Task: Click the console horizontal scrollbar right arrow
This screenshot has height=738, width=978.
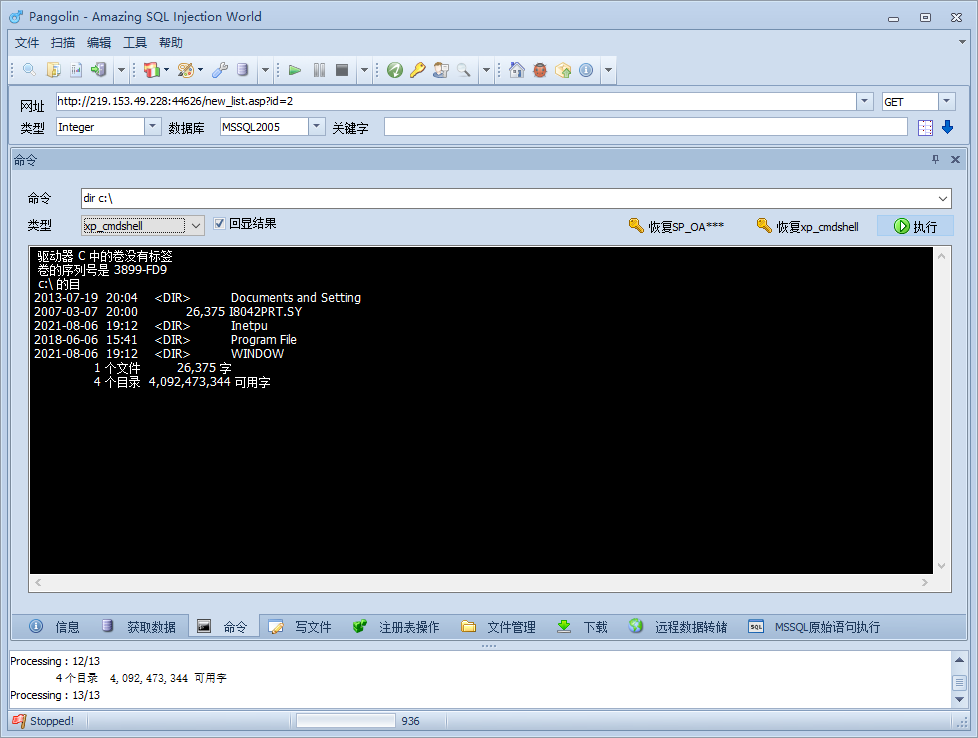Action: coord(924,583)
